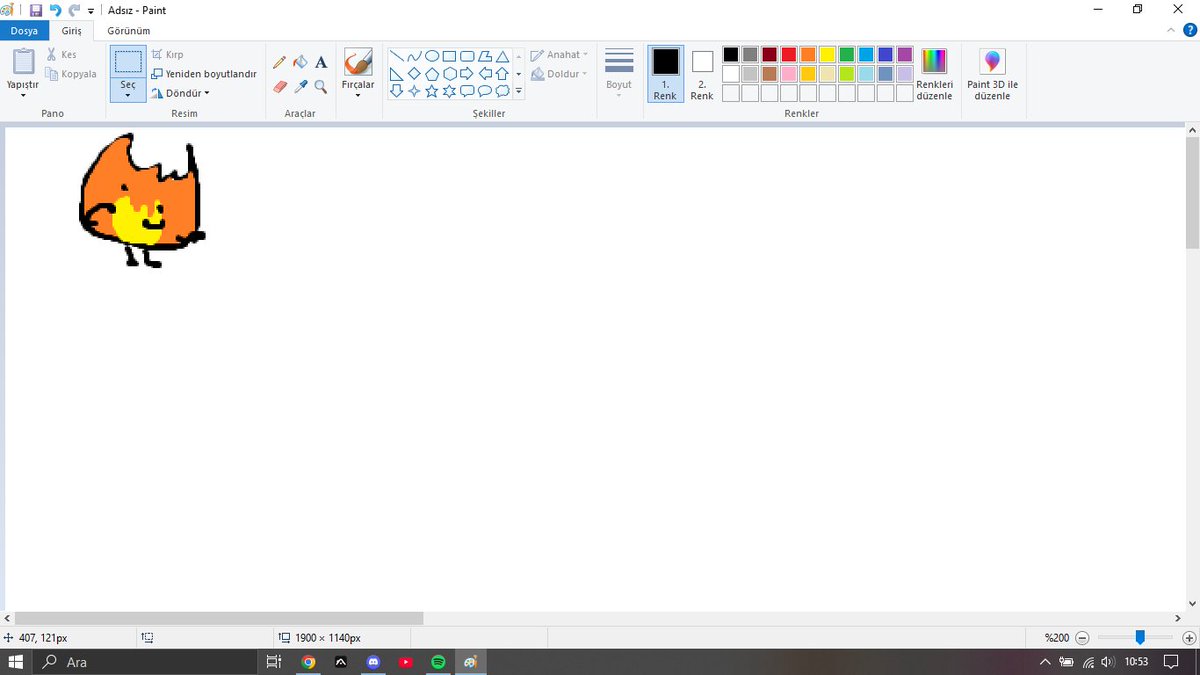This screenshot has width=1200, height=675.
Task: Choose the right arrow shape
Action: tap(467, 74)
